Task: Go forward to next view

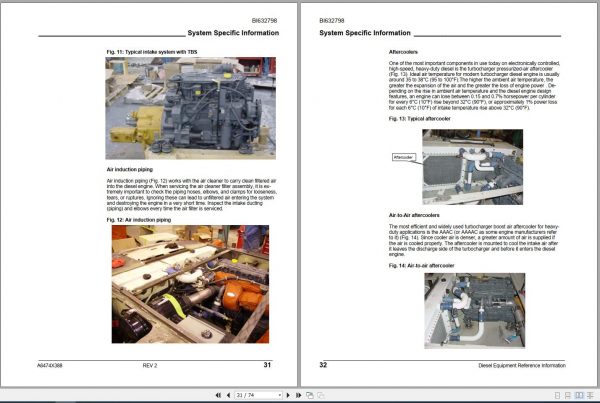Action: click(x=321, y=395)
